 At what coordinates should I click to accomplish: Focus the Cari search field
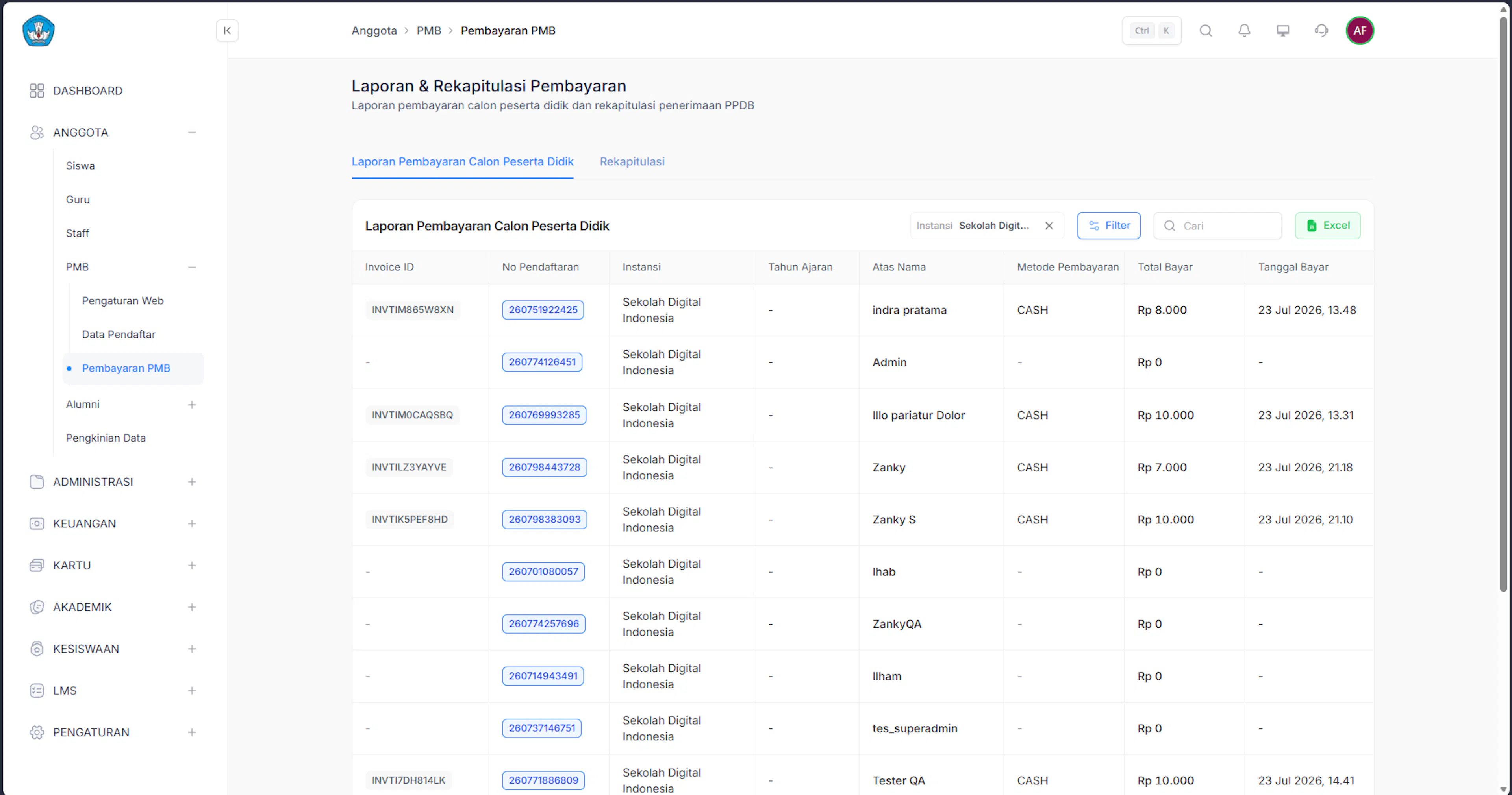coord(1217,226)
